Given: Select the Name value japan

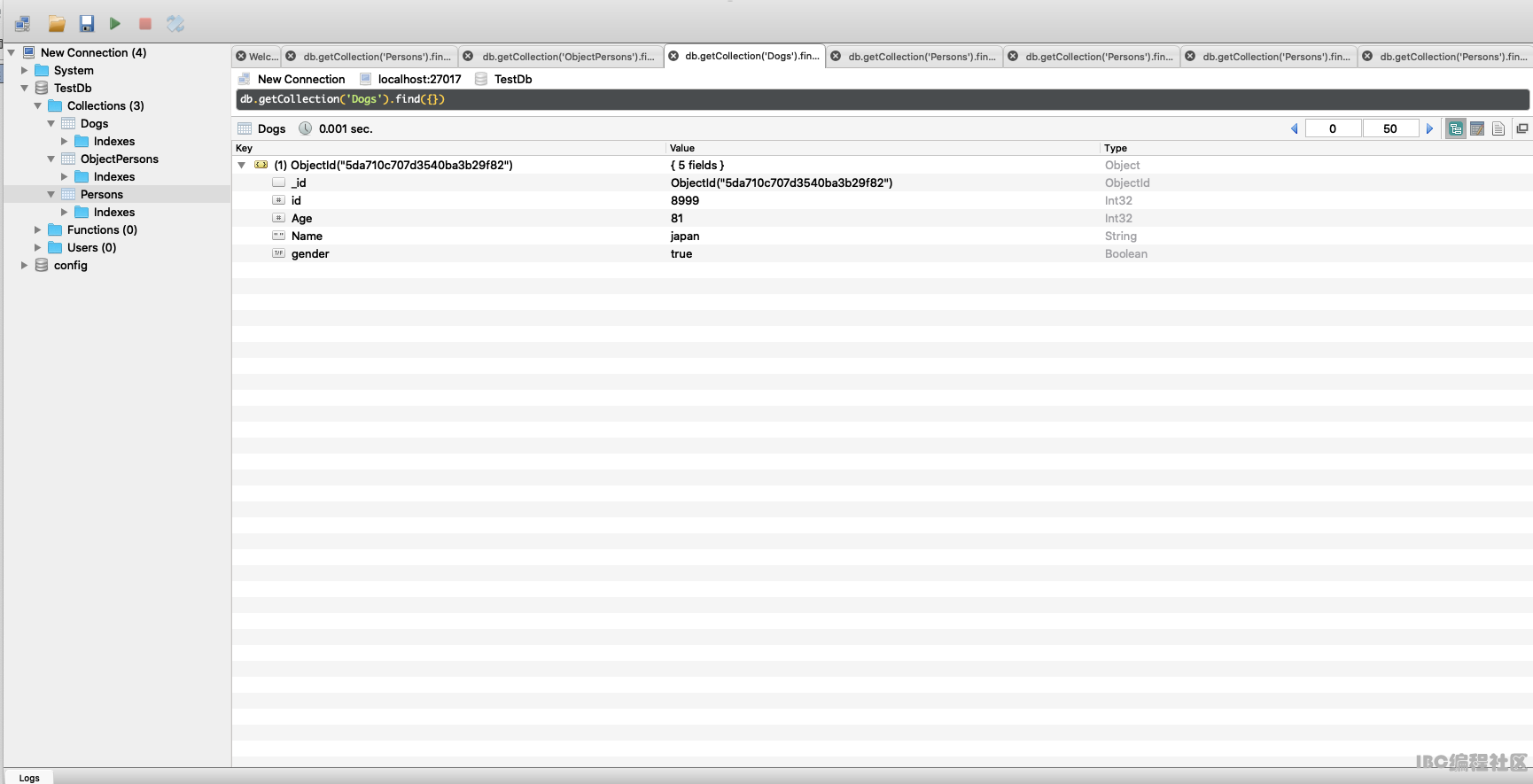Looking at the screenshot, I should [685, 236].
